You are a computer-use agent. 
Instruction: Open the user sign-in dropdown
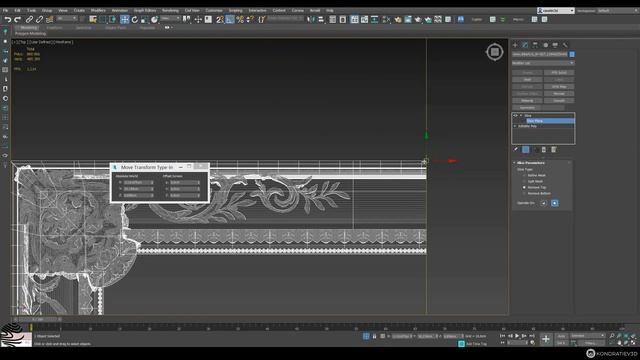[556, 11]
